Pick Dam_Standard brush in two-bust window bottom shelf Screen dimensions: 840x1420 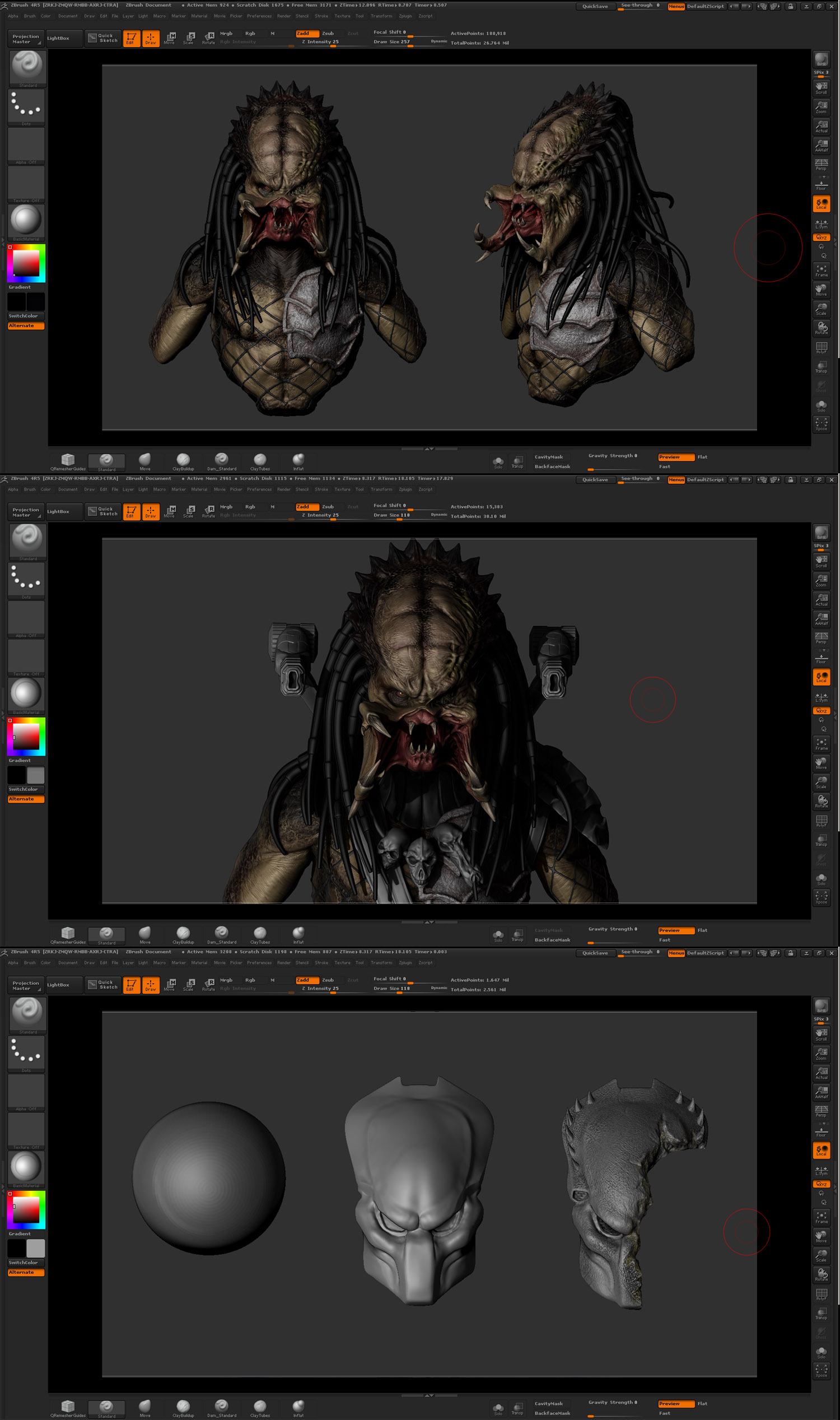tap(221, 462)
